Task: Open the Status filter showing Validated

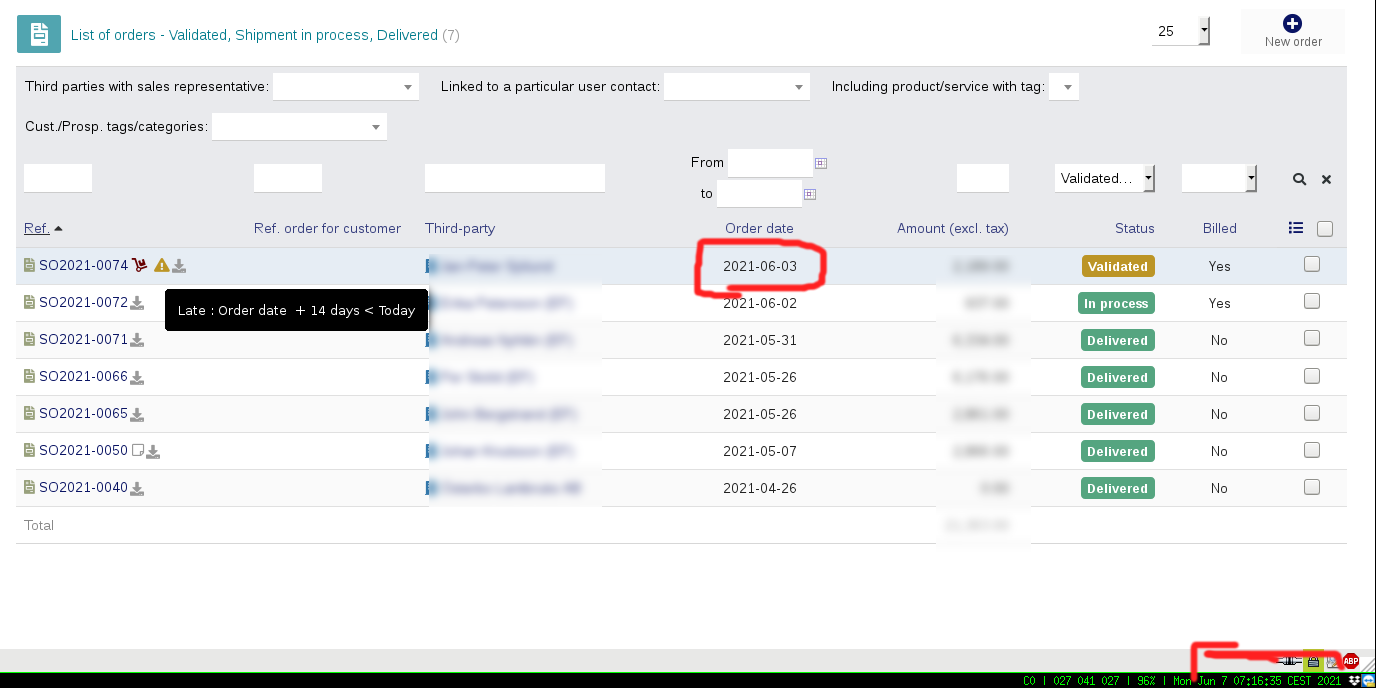Action: tap(1104, 178)
